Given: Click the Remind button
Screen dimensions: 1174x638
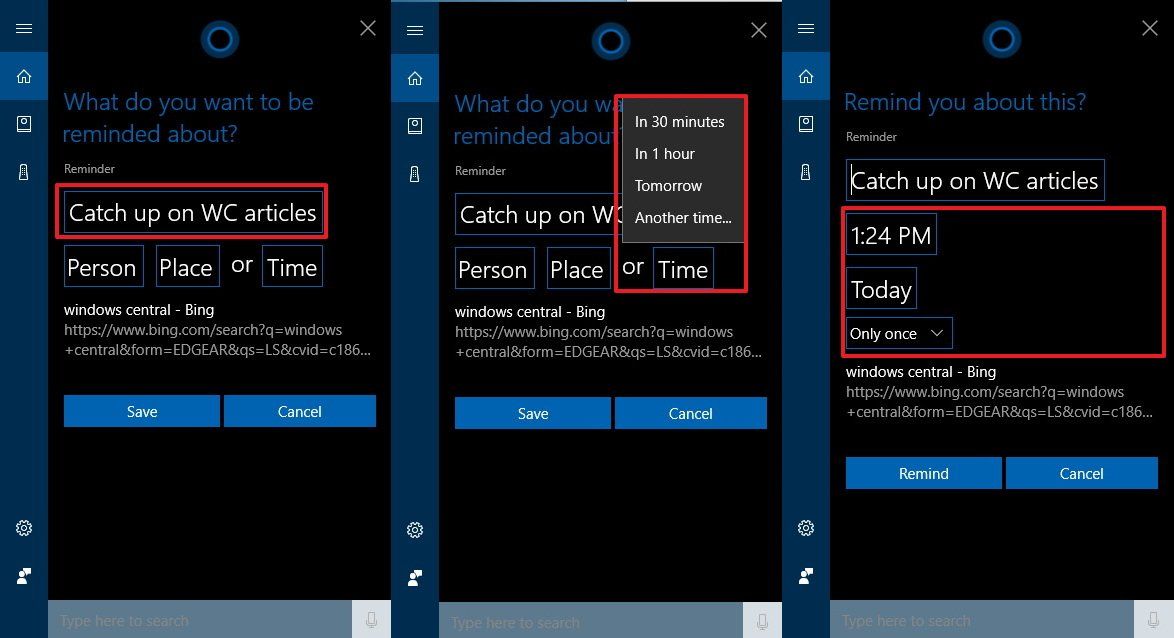Looking at the screenshot, I should [x=923, y=473].
